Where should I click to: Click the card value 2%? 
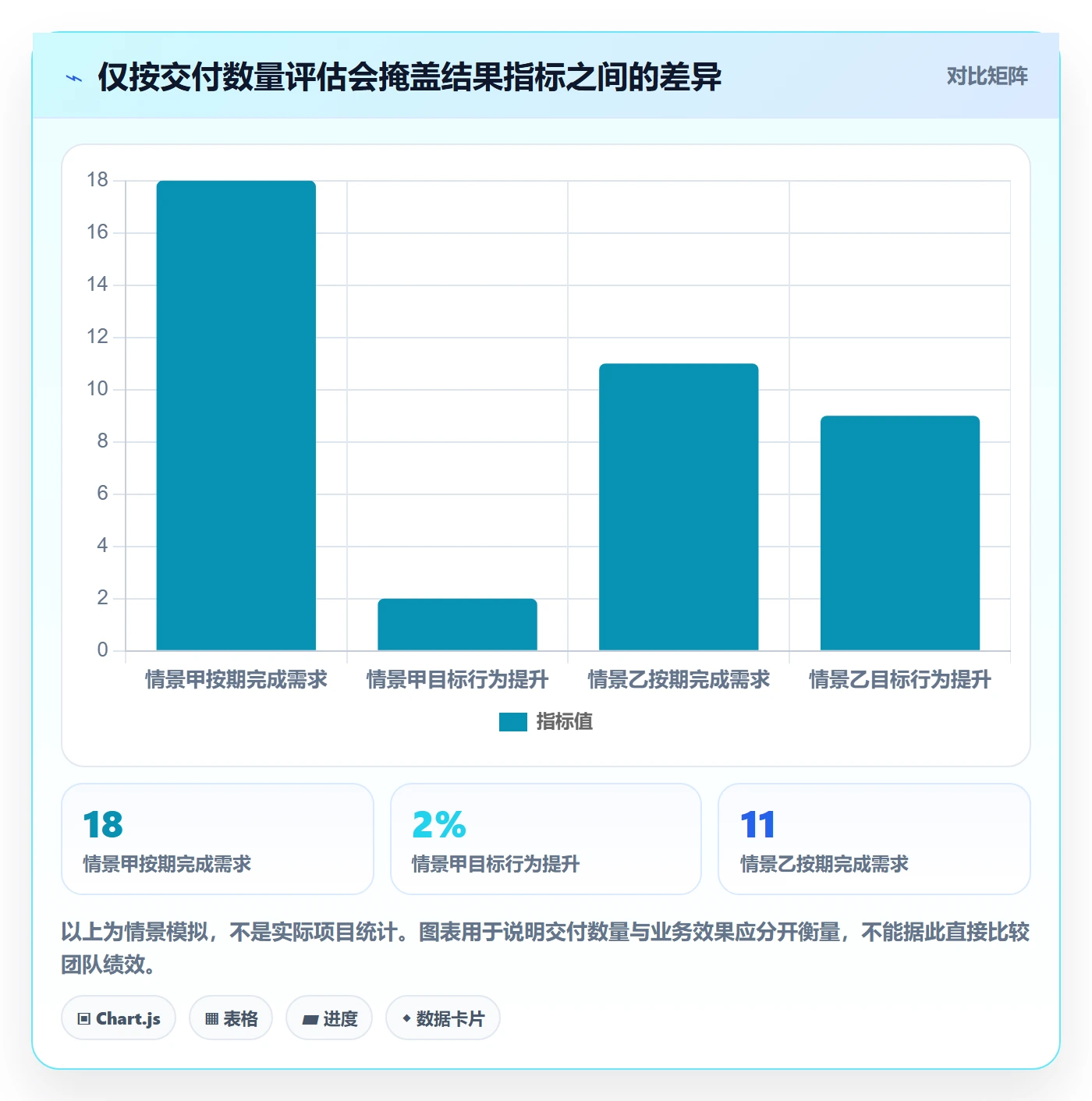(439, 825)
